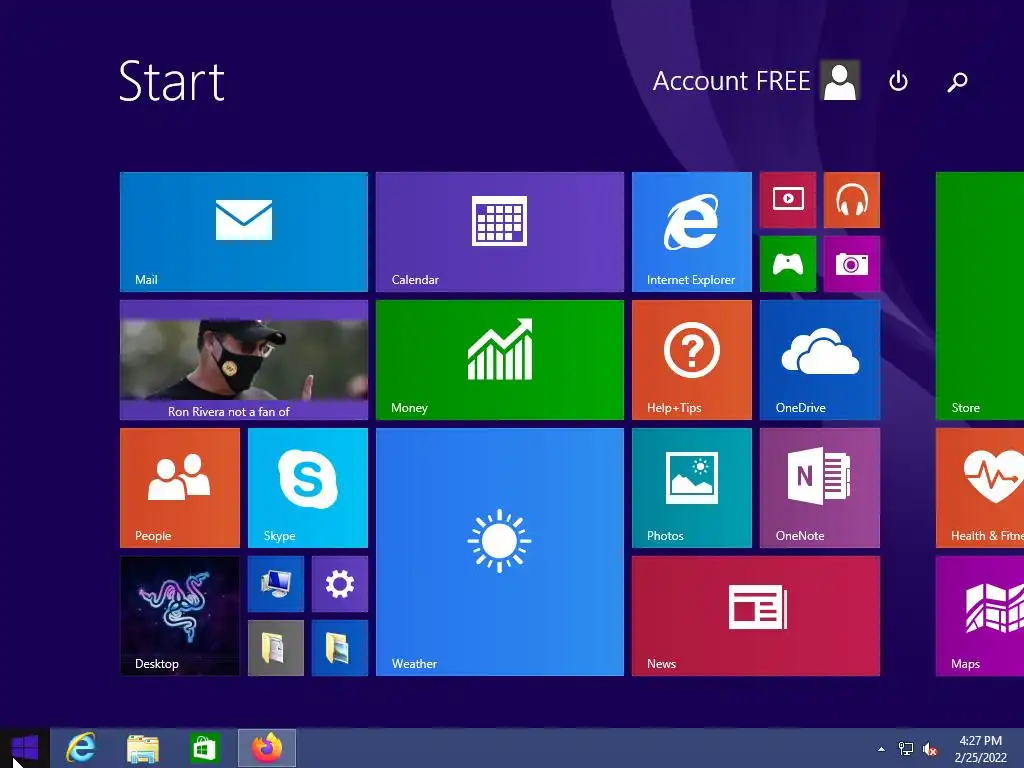
Task: Open the Store tile
Action: [x=980, y=296]
